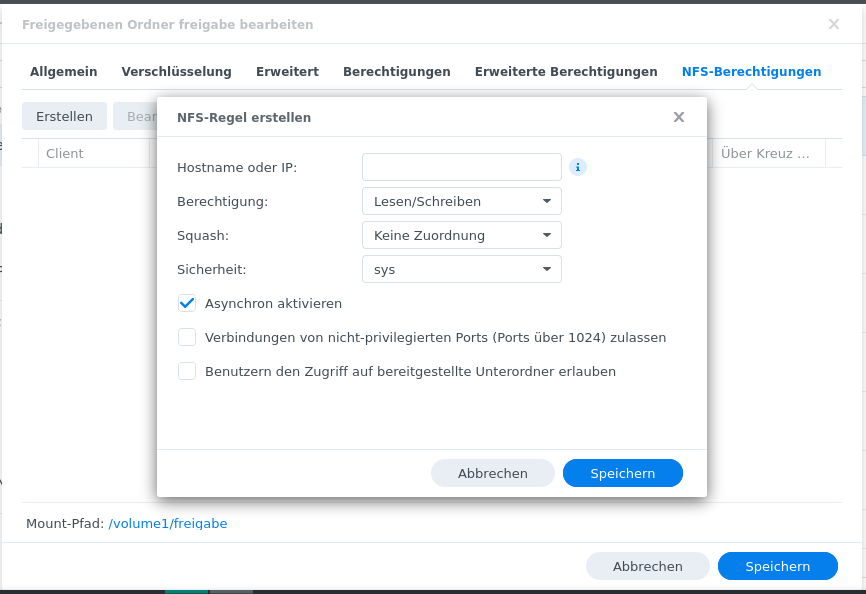This screenshot has width=866, height=594.
Task: Expand the Squash dropdown
Action: point(461,235)
